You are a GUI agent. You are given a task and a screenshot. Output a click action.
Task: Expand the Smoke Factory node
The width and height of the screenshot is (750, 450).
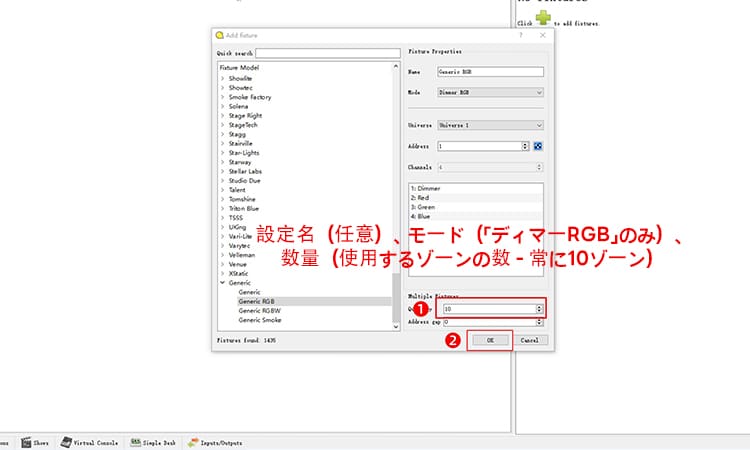pos(222,97)
